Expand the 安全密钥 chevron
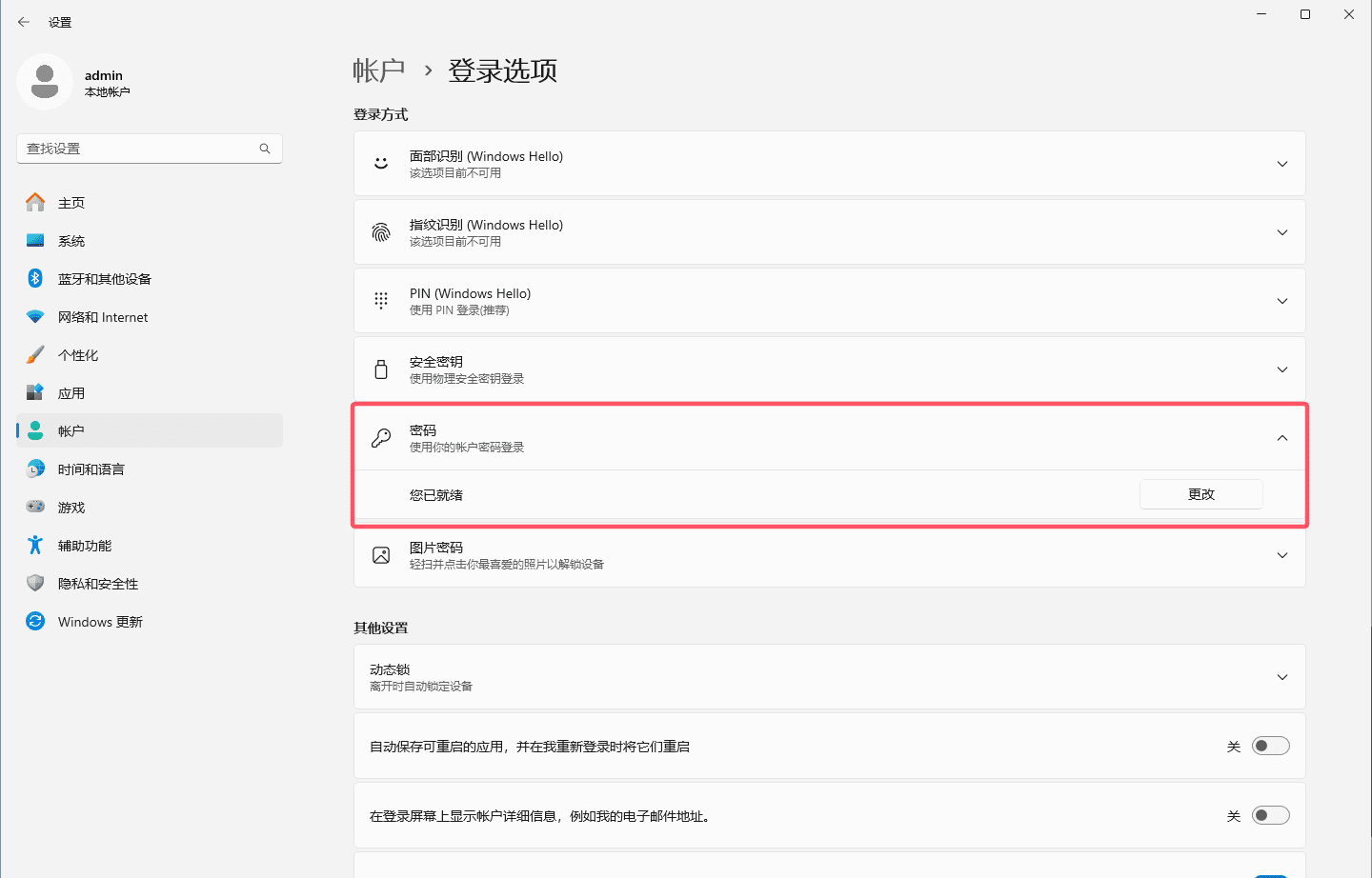 pyautogui.click(x=1282, y=369)
